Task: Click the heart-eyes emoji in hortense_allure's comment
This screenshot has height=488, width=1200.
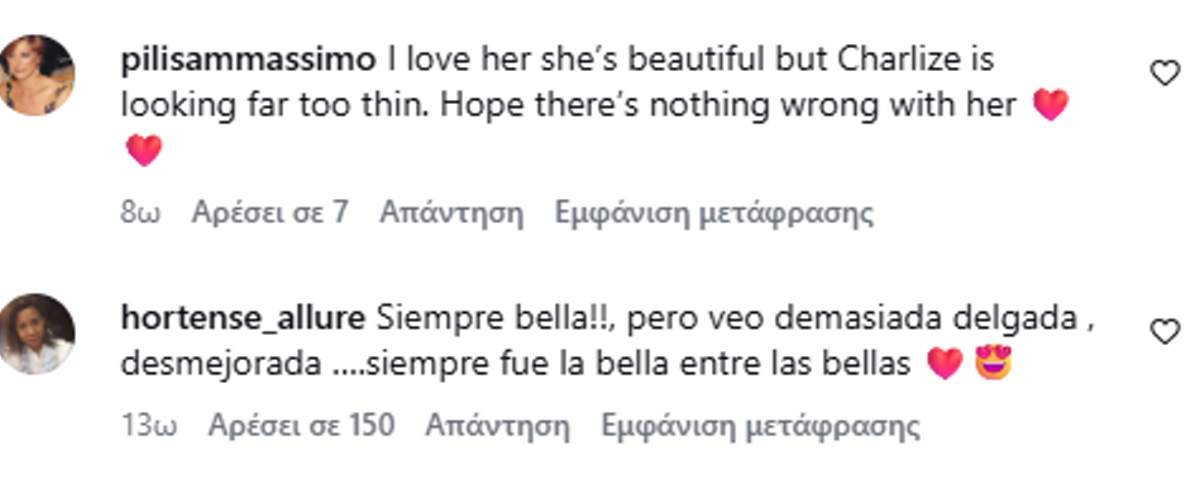Action: [x=994, y=363]
